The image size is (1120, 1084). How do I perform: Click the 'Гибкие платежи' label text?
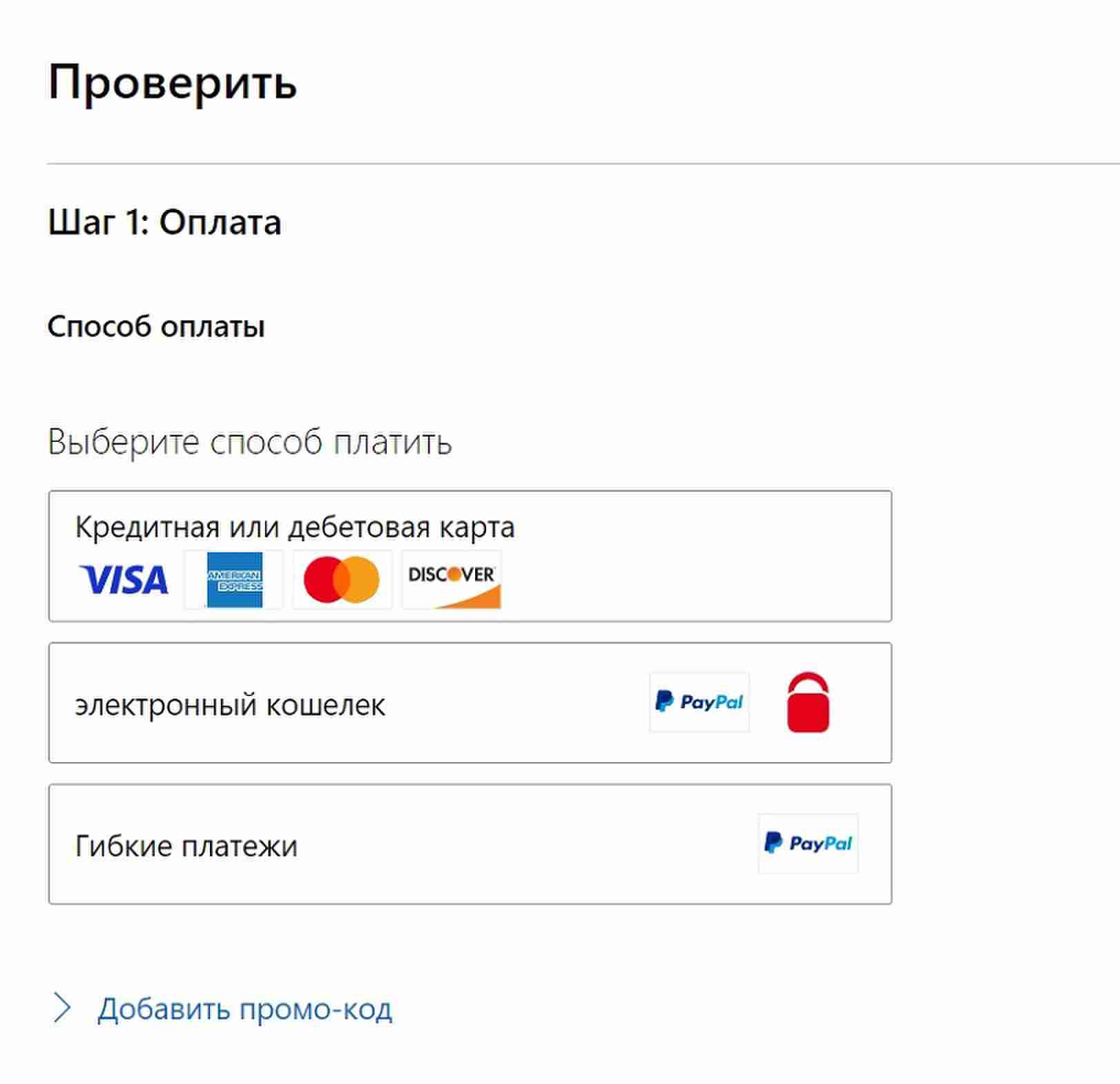point(186,846)
